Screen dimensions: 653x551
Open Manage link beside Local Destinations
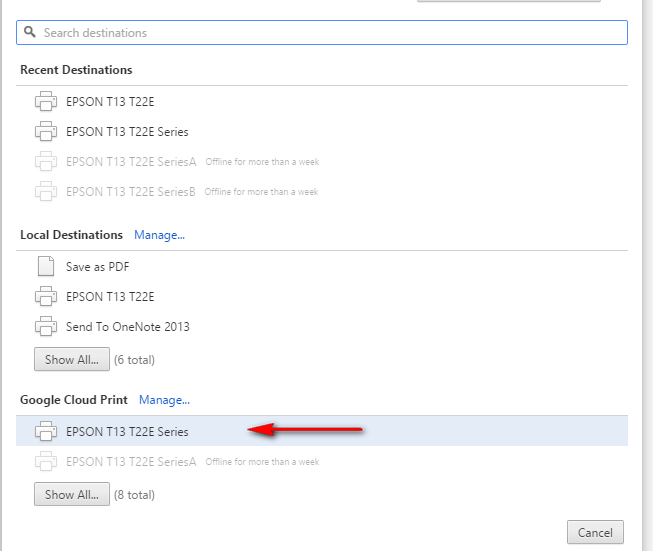pyautogui.click(x=159, y=235)
